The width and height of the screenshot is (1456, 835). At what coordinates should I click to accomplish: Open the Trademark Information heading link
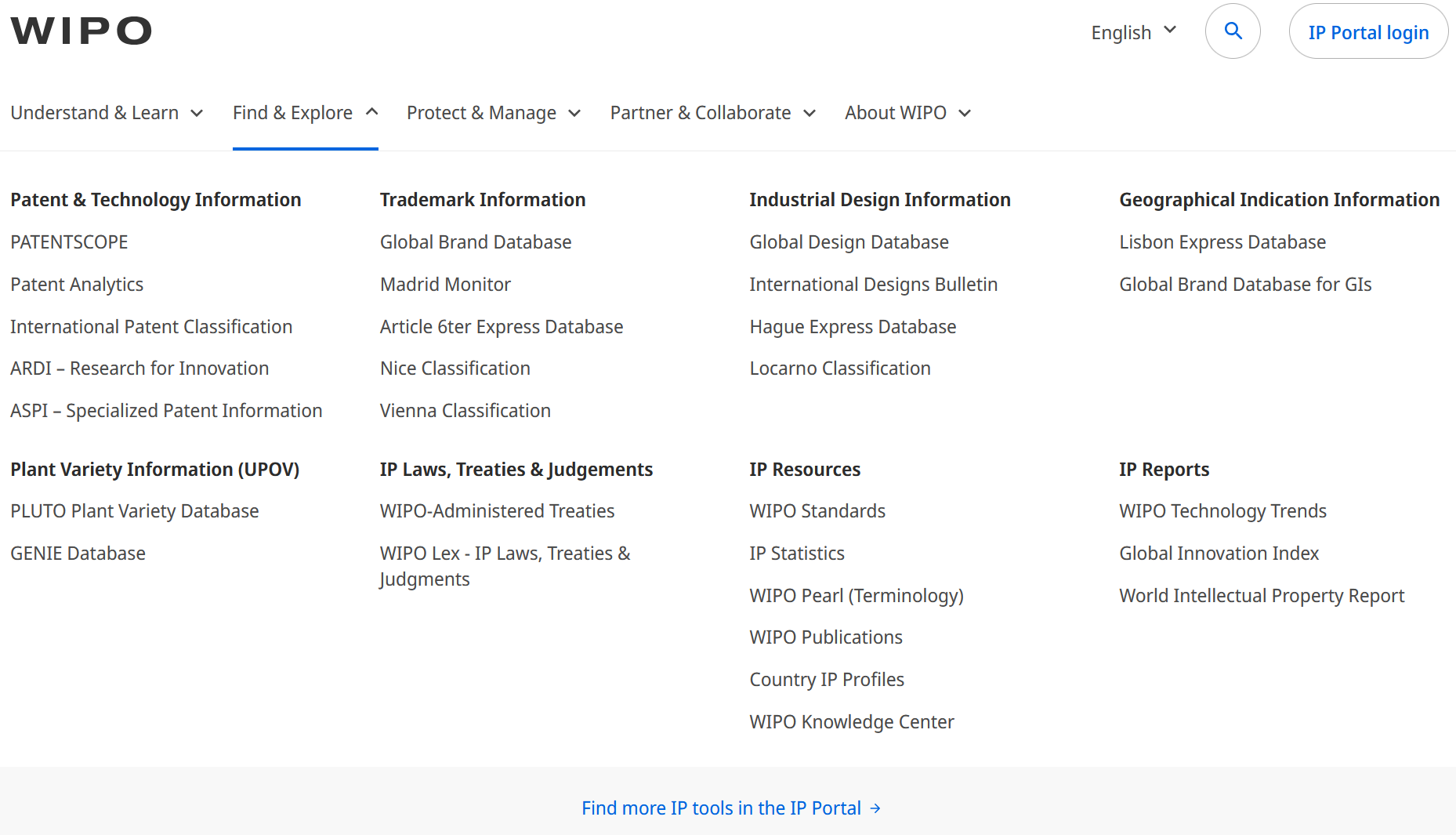click(x=483, y=200)
